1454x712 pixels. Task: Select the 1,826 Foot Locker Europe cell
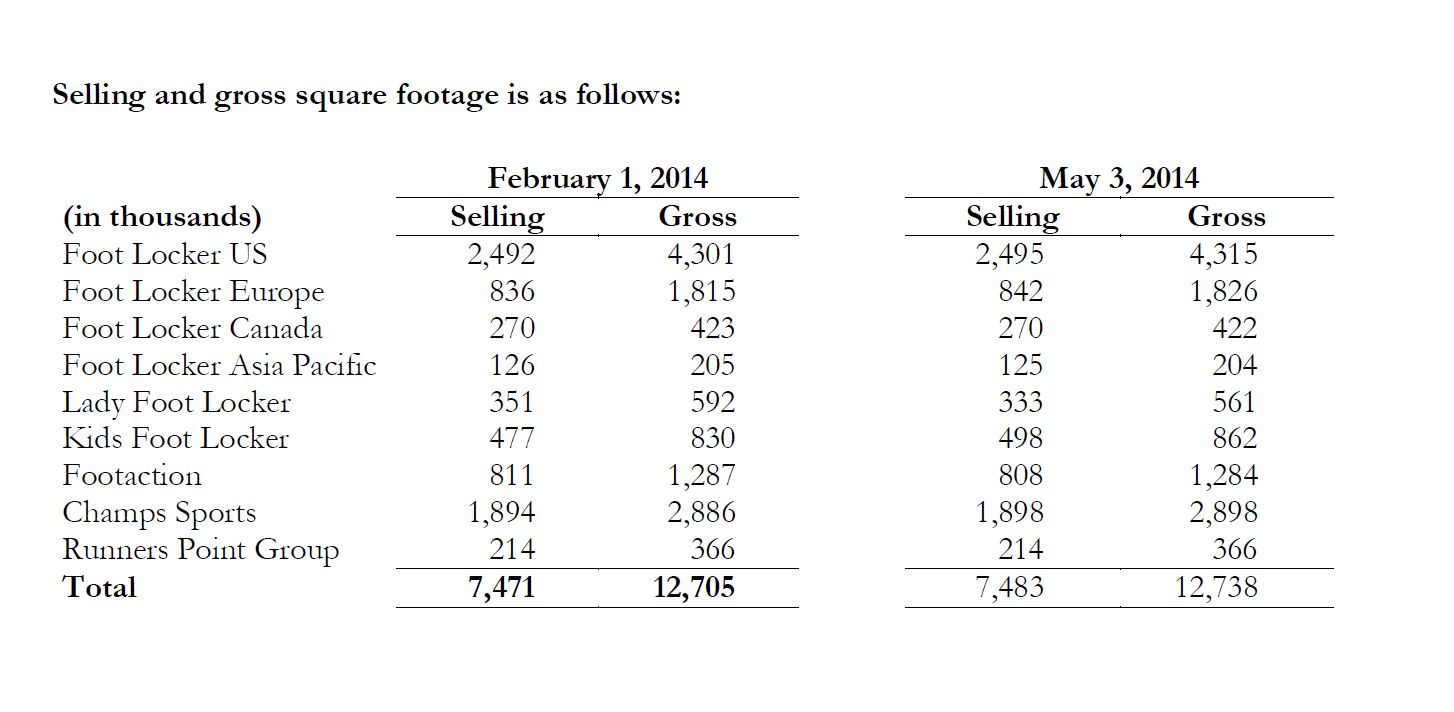[x=1224, y=292]
